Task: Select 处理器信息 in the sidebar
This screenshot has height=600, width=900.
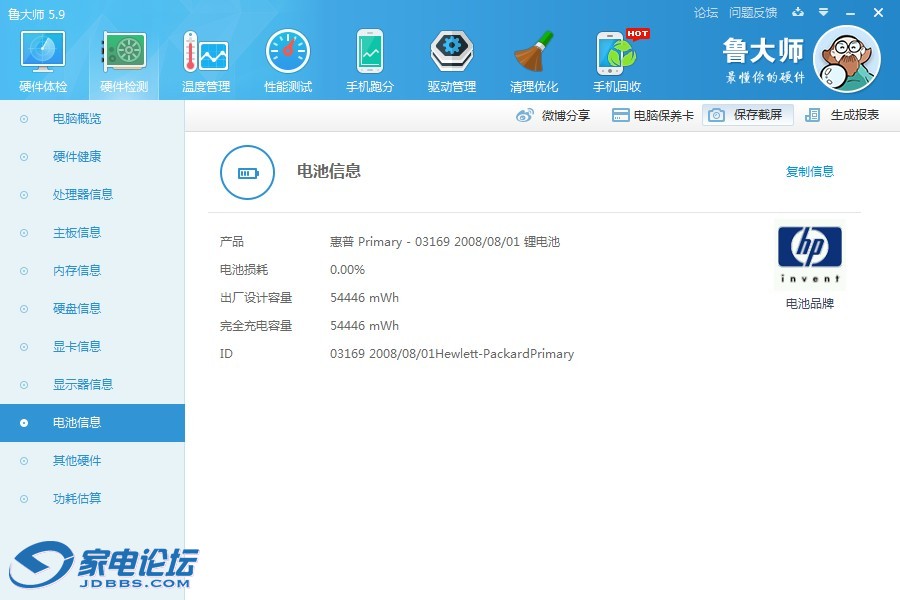Action: [x=83, y=195]
